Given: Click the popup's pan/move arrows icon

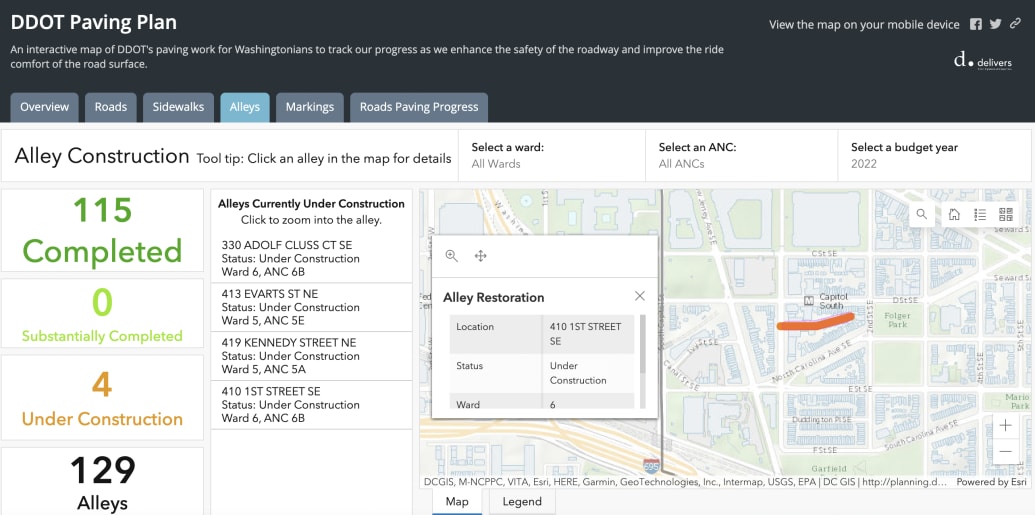Looking at the screenshot, I should (480, 256).
